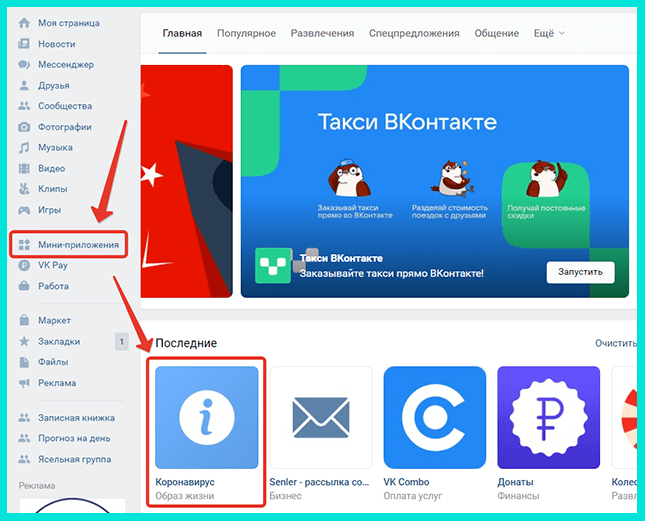This screenshot has width=645, height=521.
Task: Click the VK Pay sidebar label
Action: [x=53, y=265]
